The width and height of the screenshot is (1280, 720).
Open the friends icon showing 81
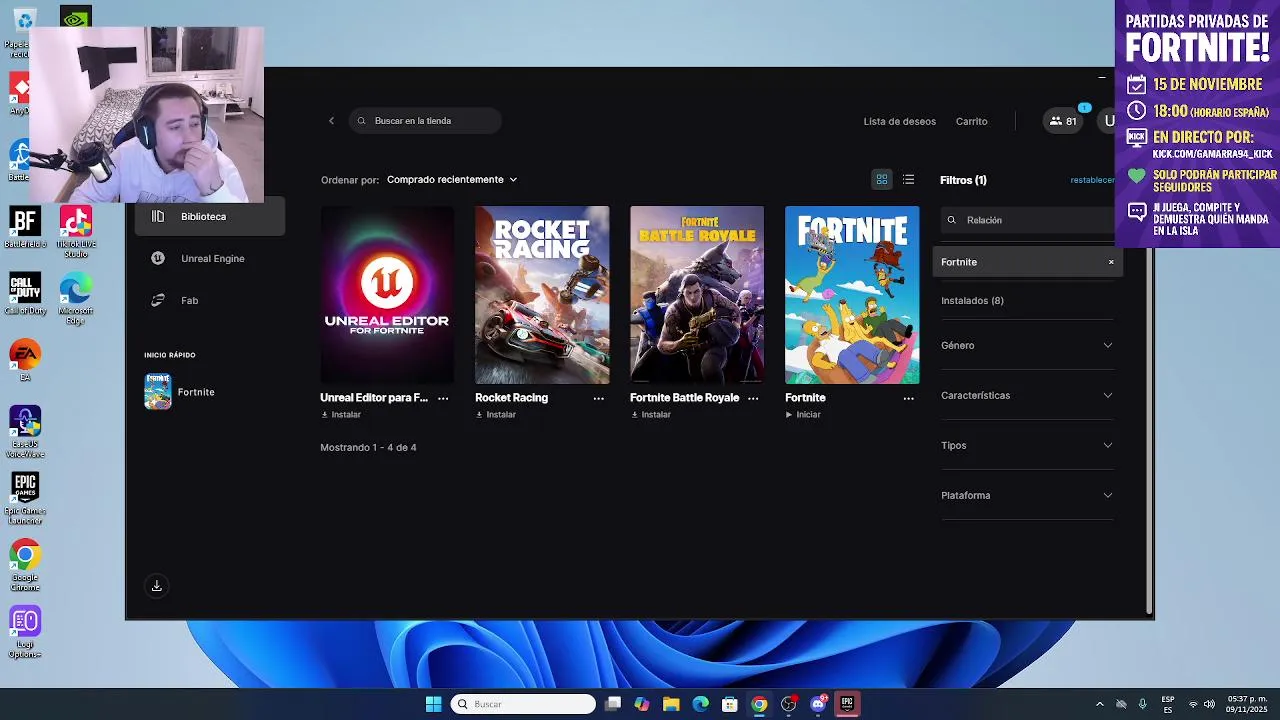[1062, 121]
